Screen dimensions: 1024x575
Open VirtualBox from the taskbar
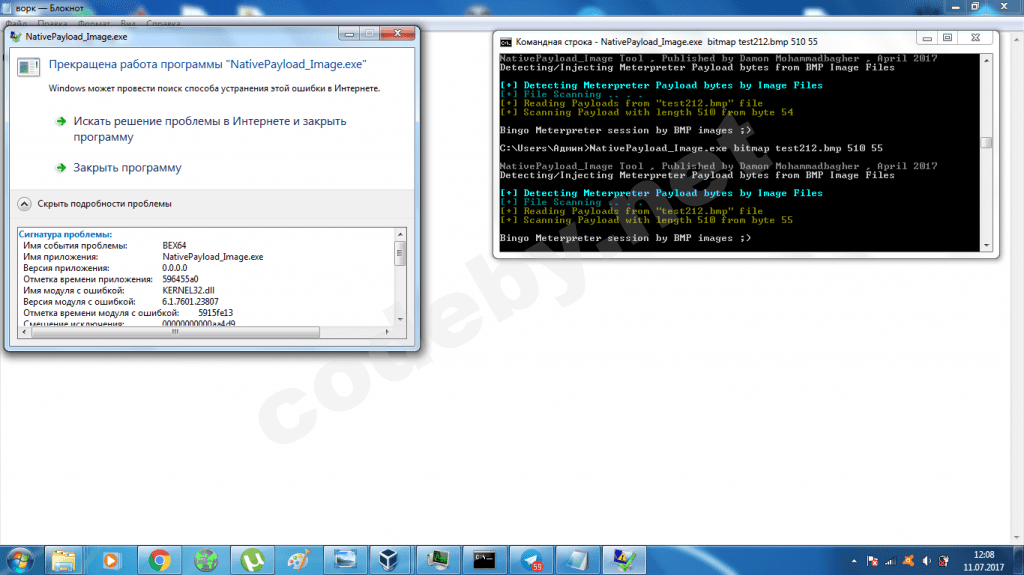[x=389, y=561]
